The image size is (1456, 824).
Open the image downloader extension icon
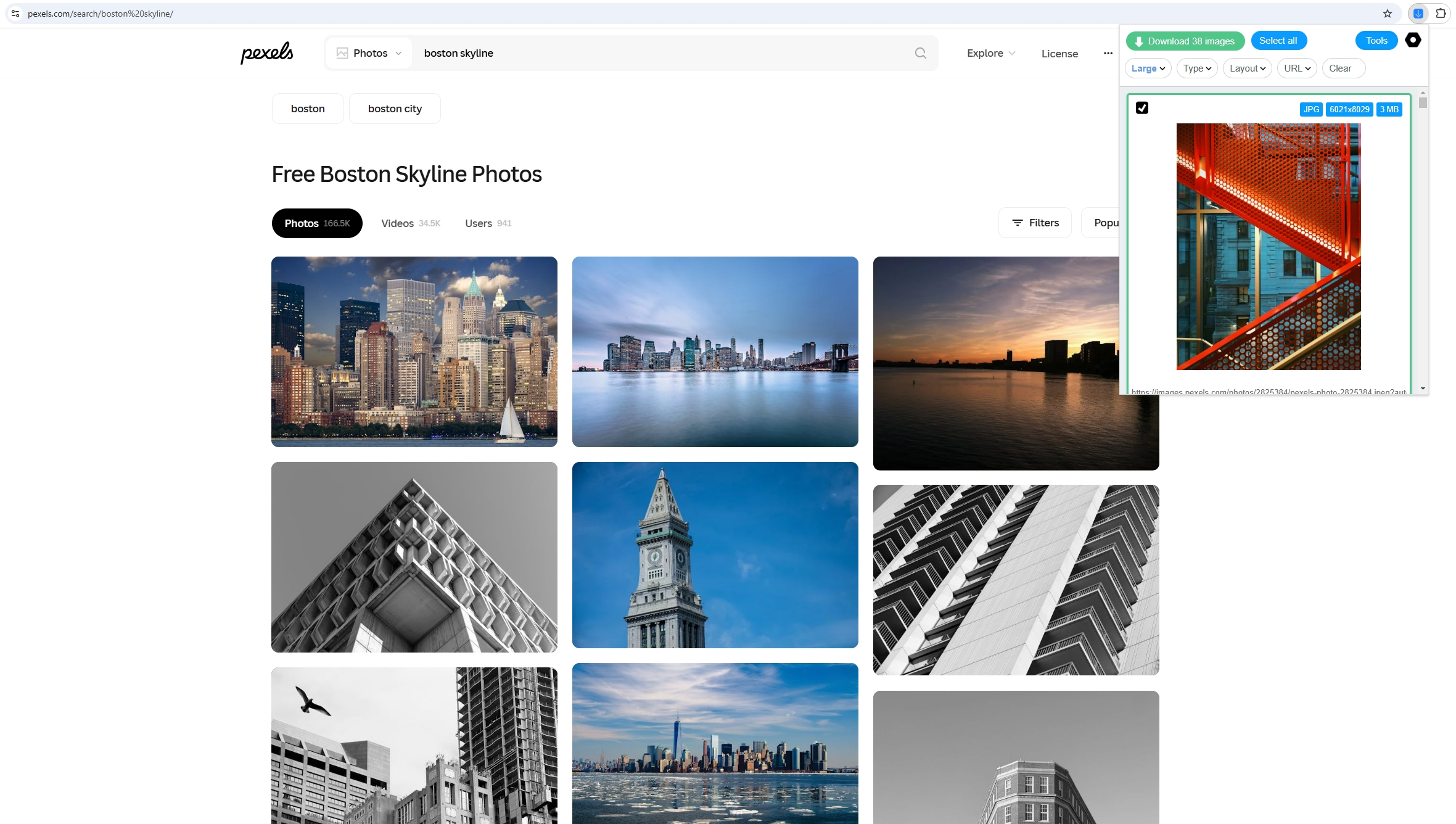[x=1418, y=14]
